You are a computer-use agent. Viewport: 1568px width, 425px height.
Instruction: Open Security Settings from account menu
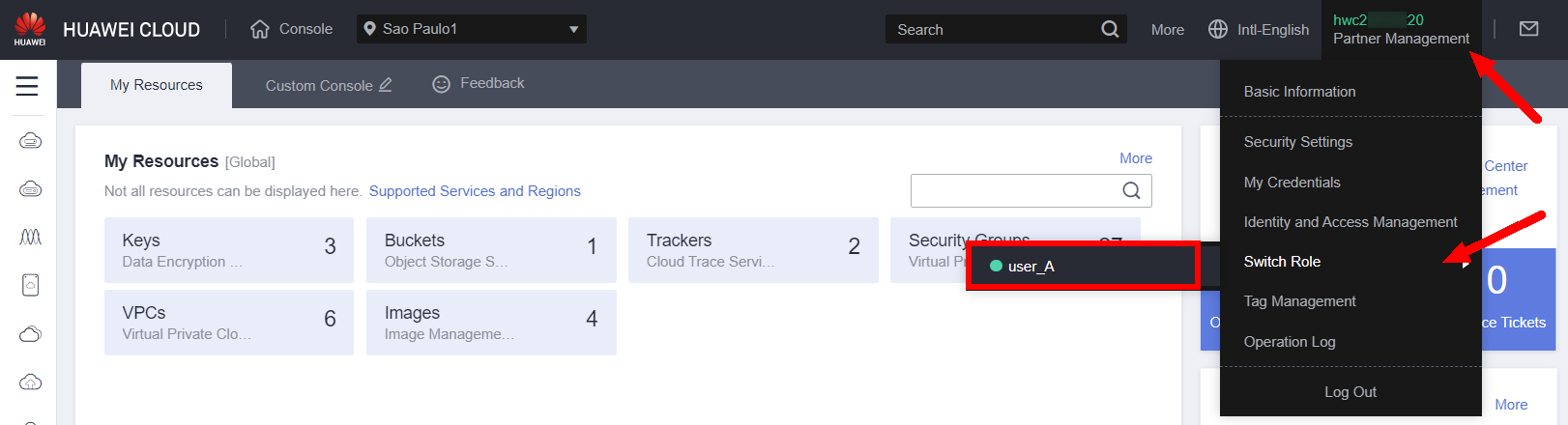pyautogui.click(x=1297, y=142)
